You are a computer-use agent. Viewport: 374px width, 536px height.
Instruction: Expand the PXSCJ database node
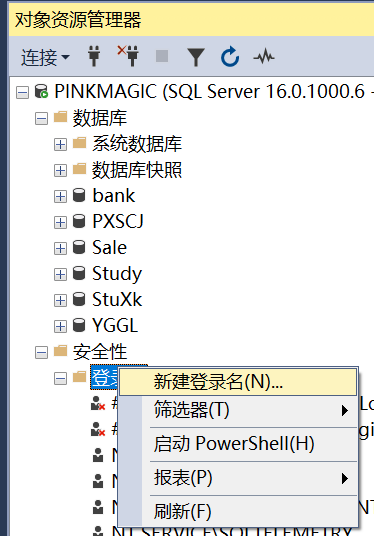(61, 223)
